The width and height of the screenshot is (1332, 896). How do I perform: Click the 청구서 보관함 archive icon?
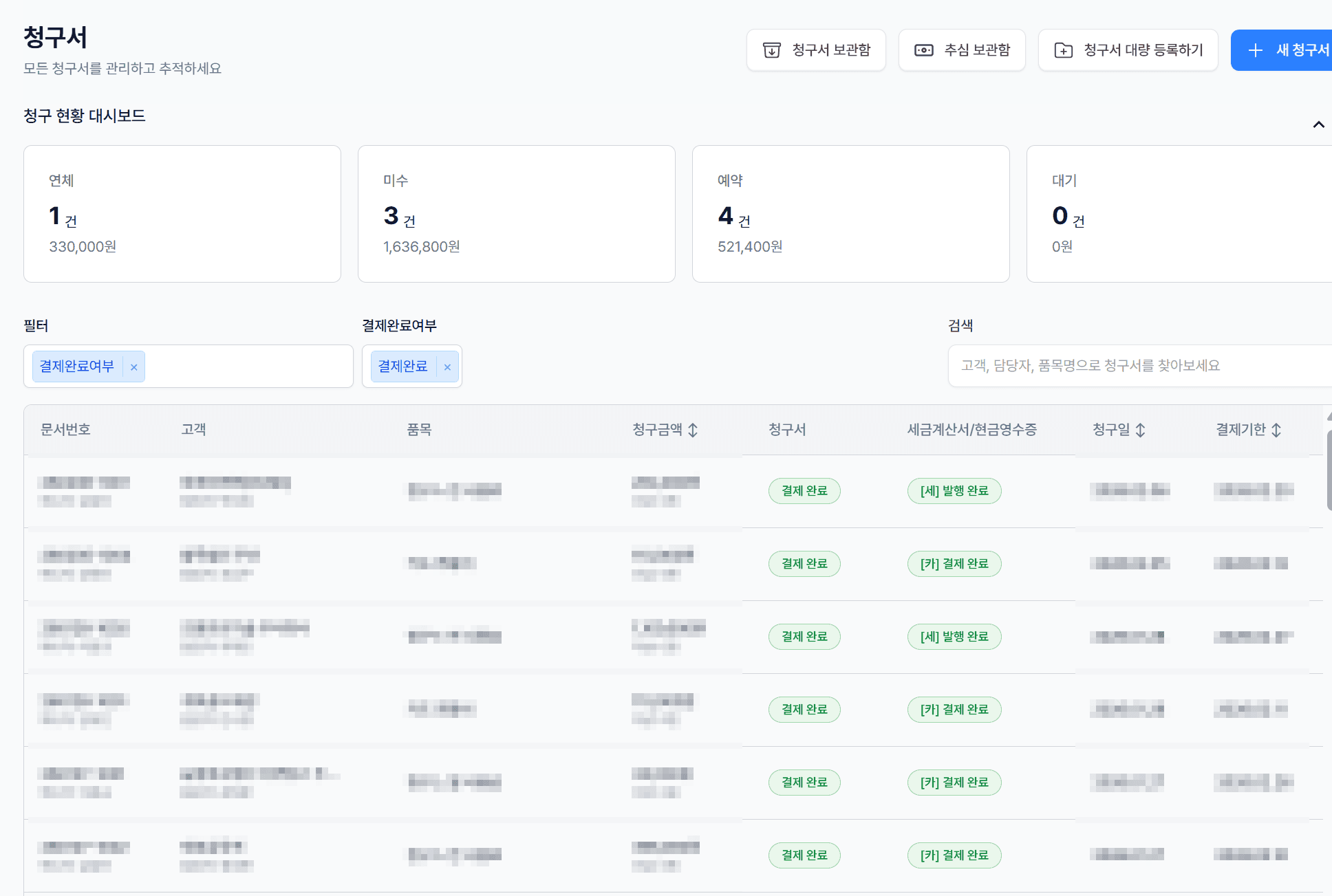[x=772, y=50]
